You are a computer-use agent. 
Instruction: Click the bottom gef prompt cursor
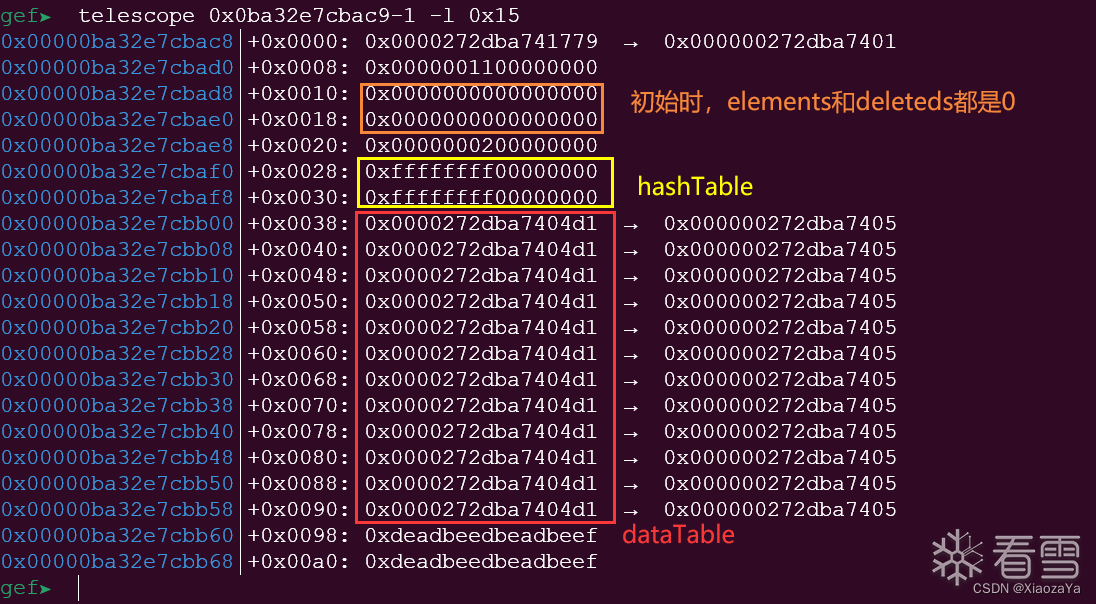[78, 588]
